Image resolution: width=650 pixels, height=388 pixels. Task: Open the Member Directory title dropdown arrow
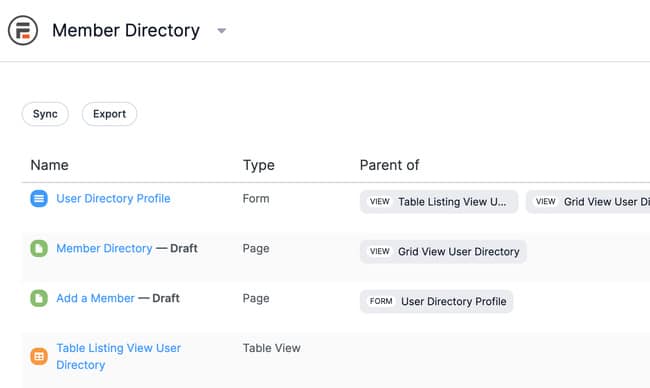pos(222,31)
